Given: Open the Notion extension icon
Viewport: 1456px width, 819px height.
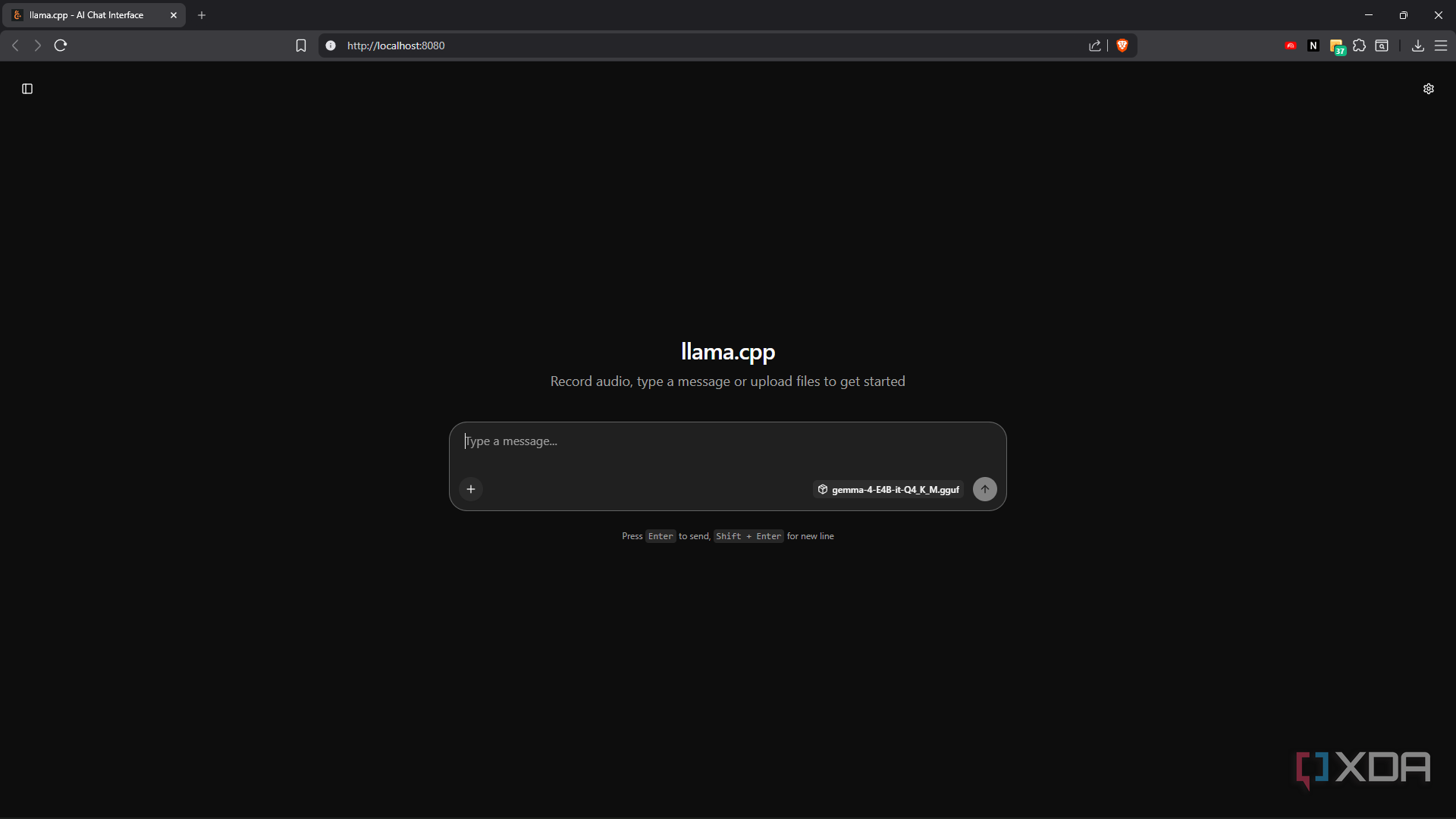Looking at the screenshot, I should 1313,45.
